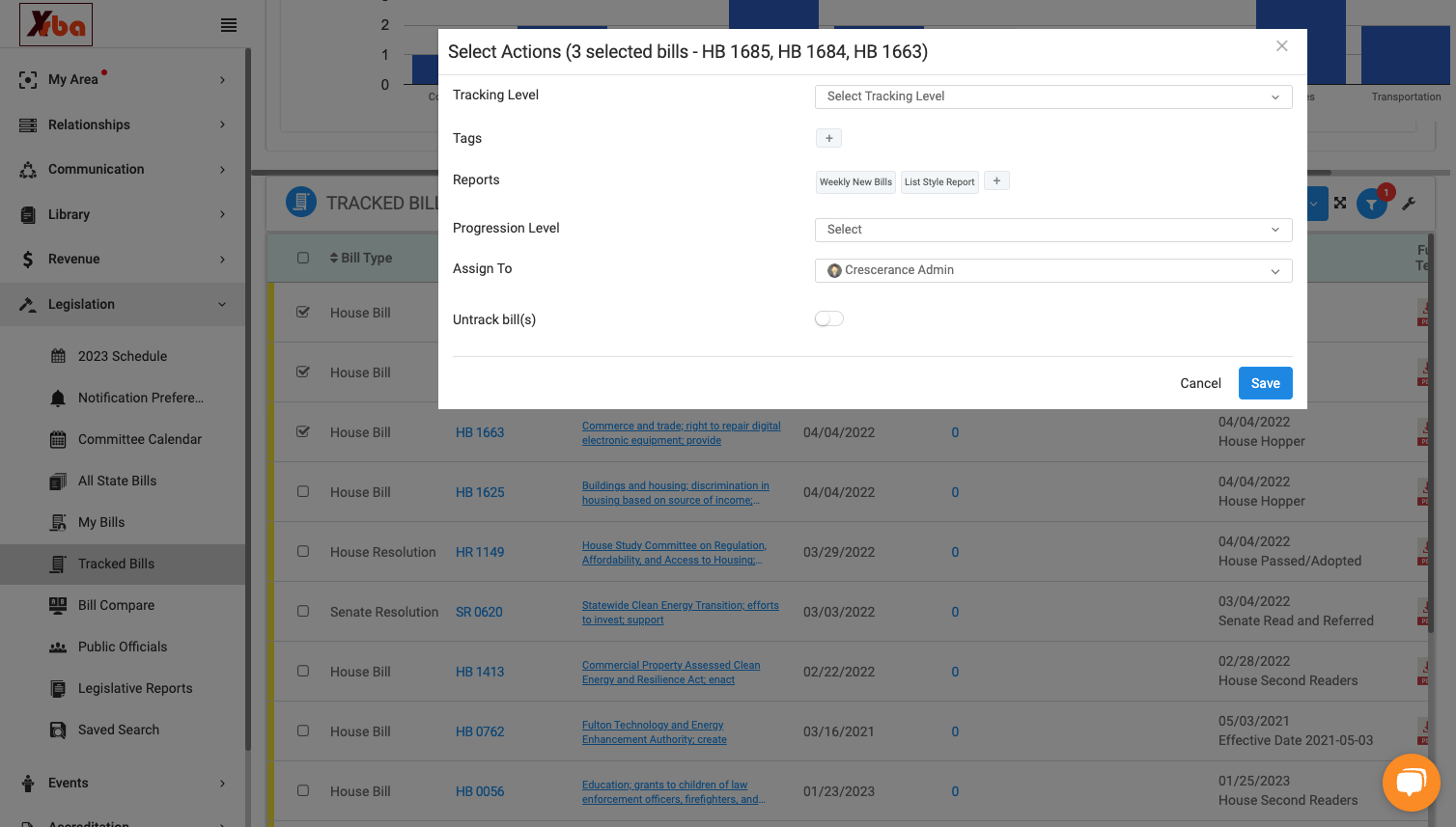Expand the My Area sidebar section

pyautogui.click(x=123, y=79)
